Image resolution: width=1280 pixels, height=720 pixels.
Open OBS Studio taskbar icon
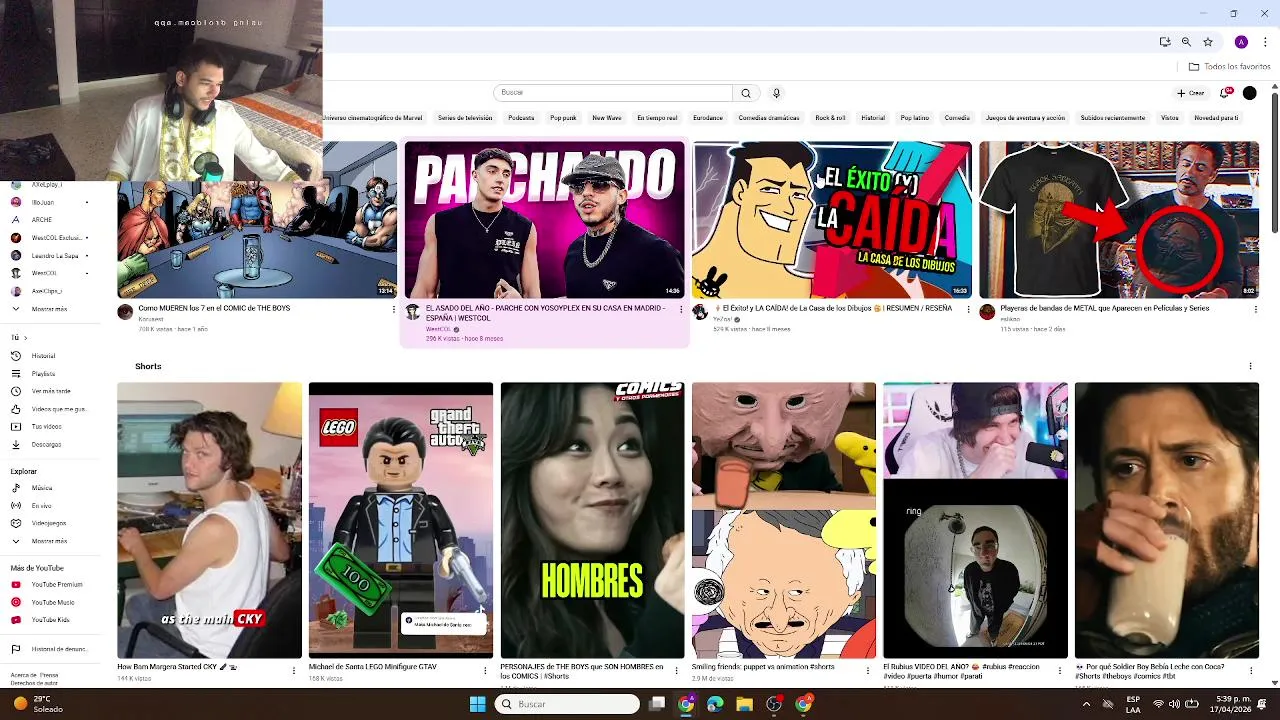[773, 704]
